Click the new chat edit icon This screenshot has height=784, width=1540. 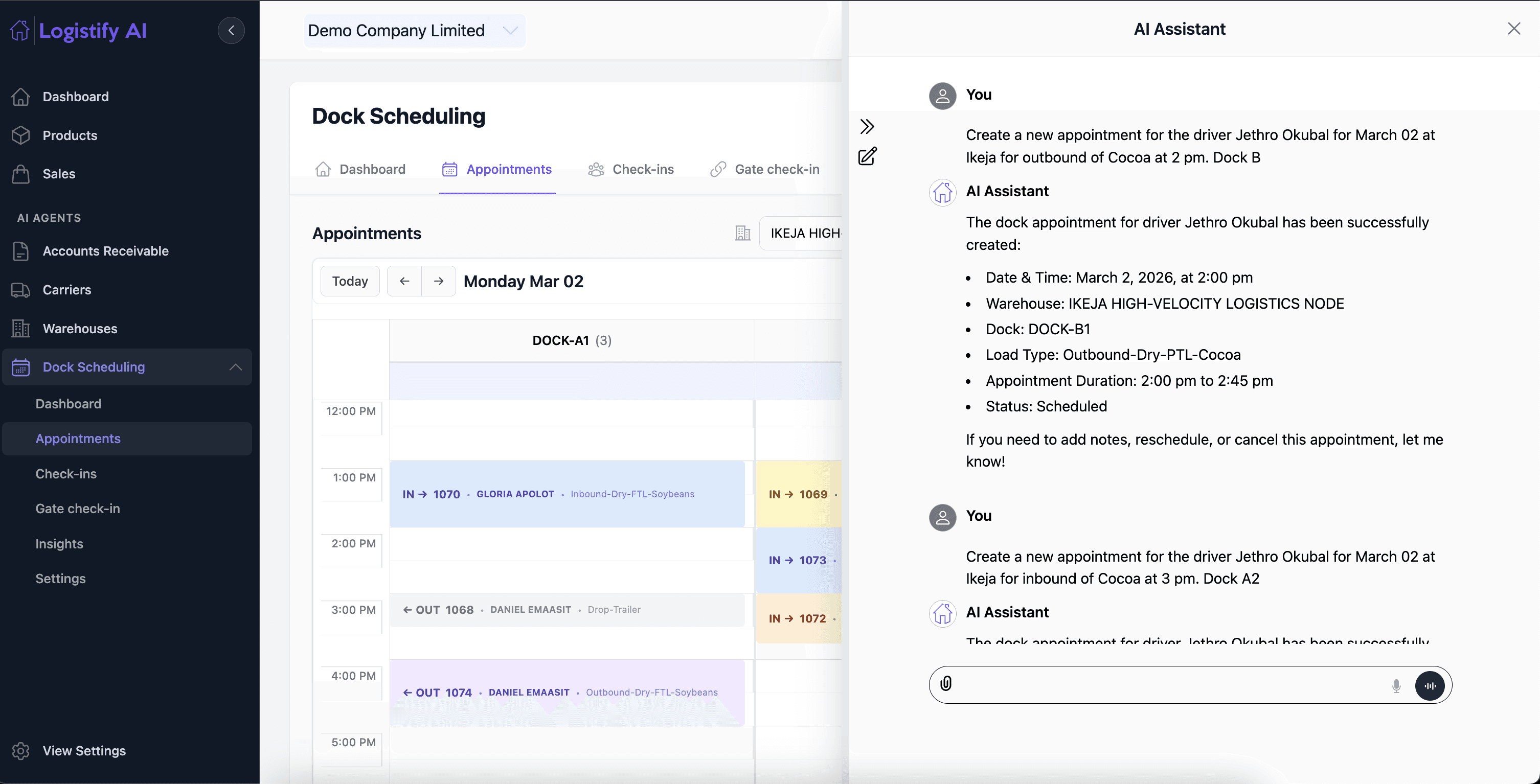[867, 156]
